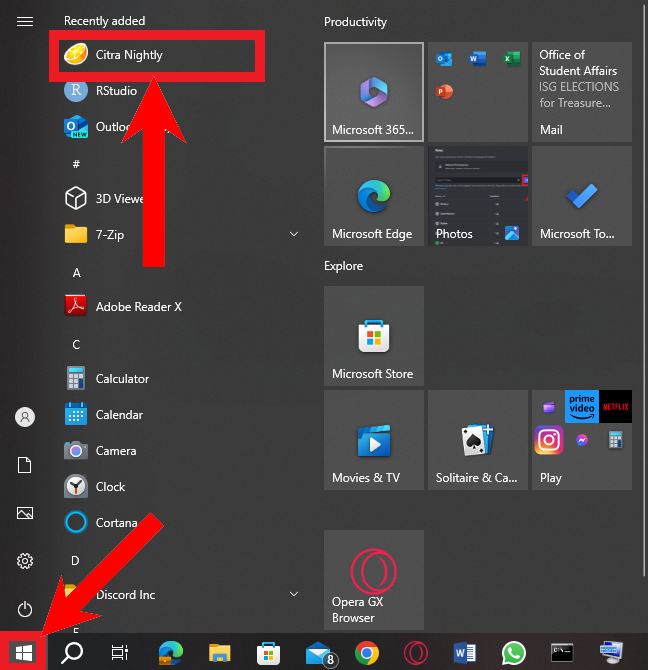
Task: Open Task View on the taskbar
Action: (x=120, y=652)
